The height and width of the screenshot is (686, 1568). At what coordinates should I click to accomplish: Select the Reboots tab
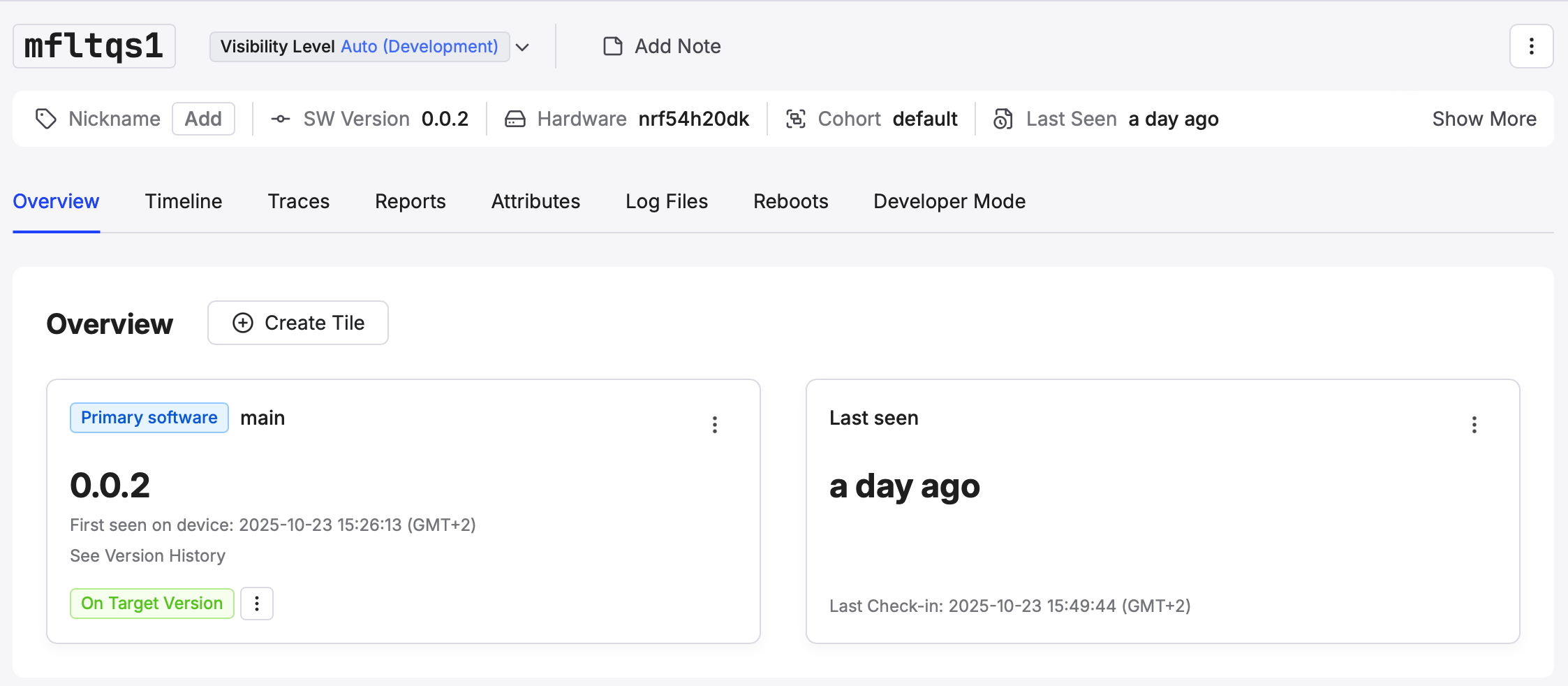(790, 201)
